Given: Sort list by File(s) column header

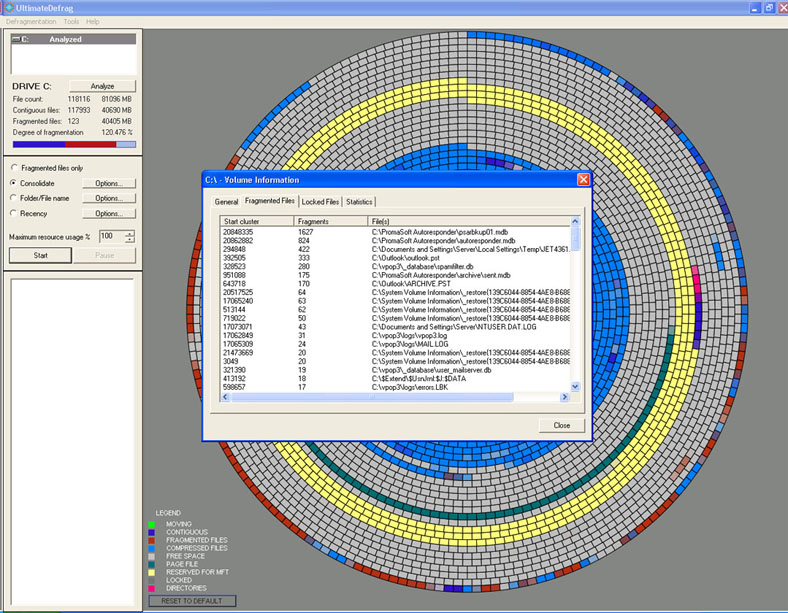Looking at the screenshot, I should [x=469, y=221].
